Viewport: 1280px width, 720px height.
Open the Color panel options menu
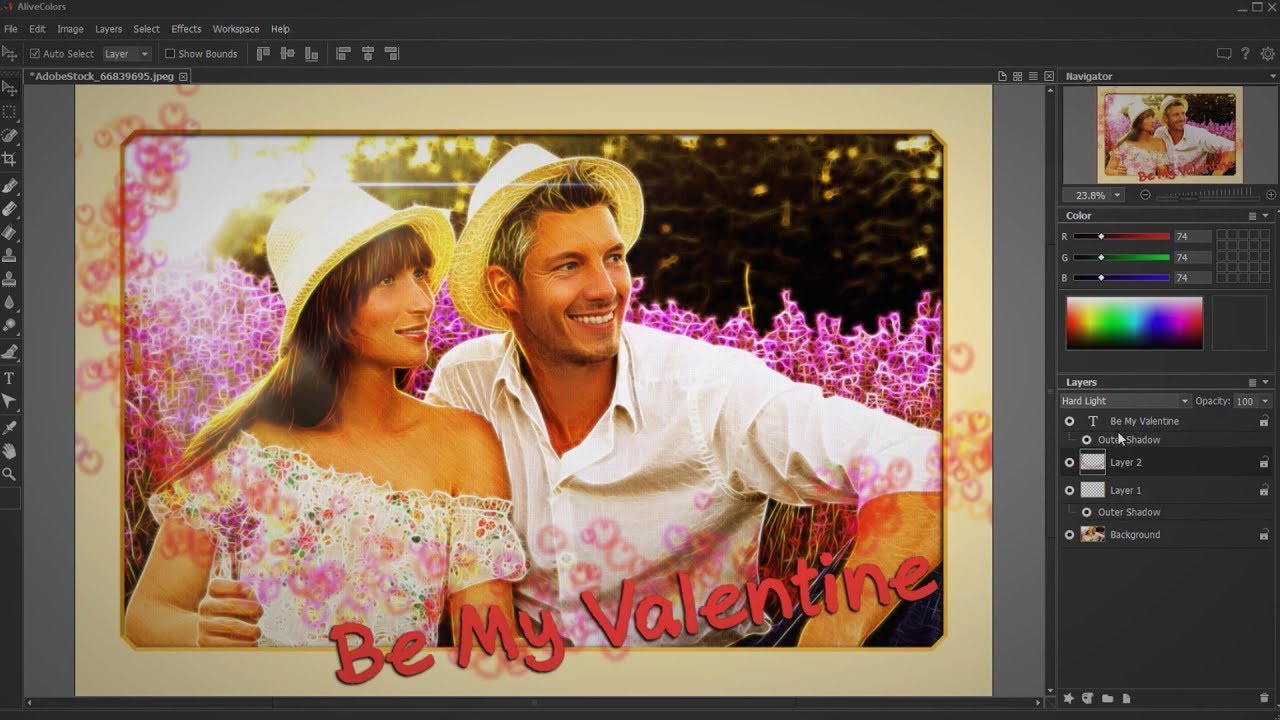[x=1252, y=216]
